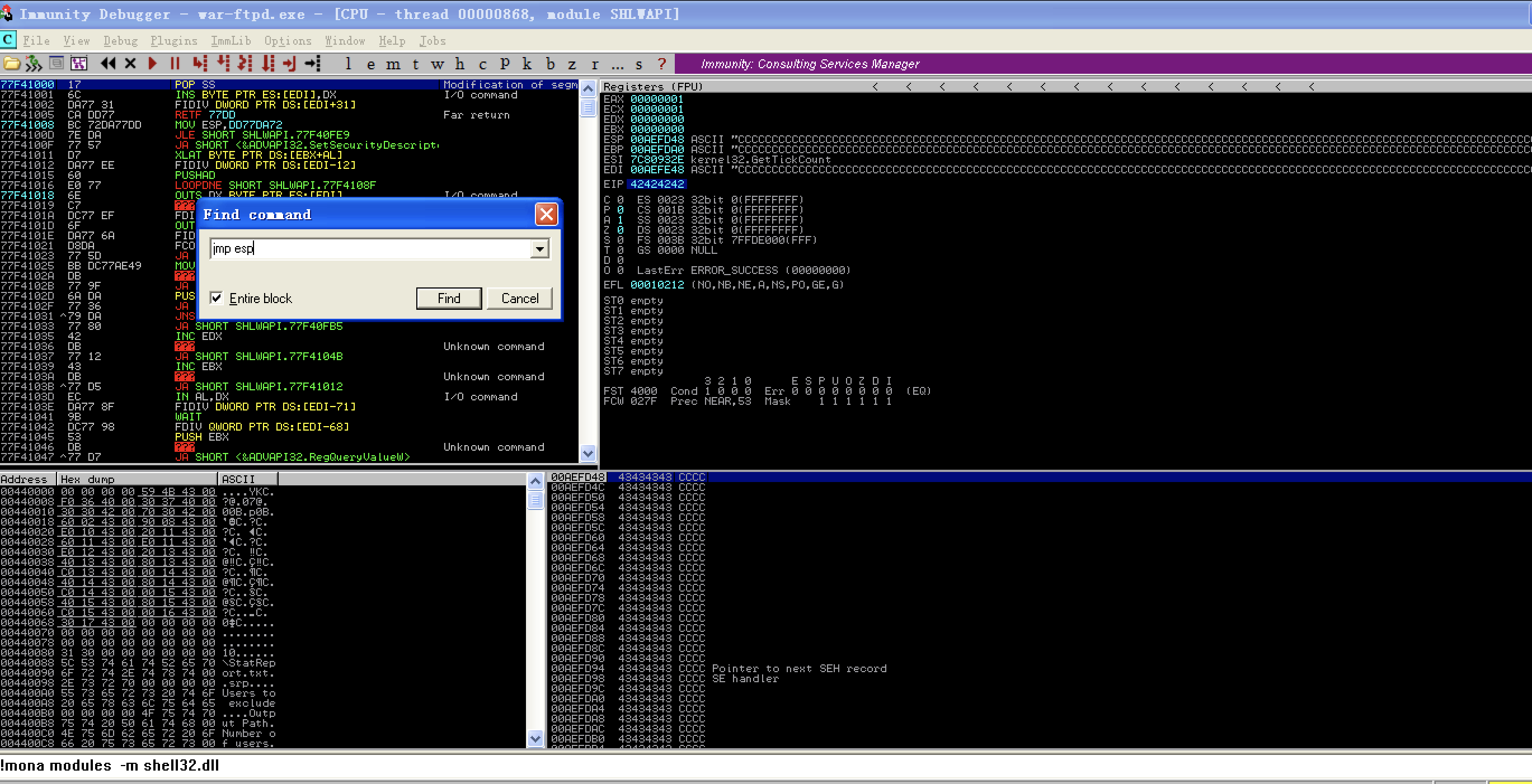Click the '!mona modules' command bar
Screen dimensions: 1532x784
[766, 766]
